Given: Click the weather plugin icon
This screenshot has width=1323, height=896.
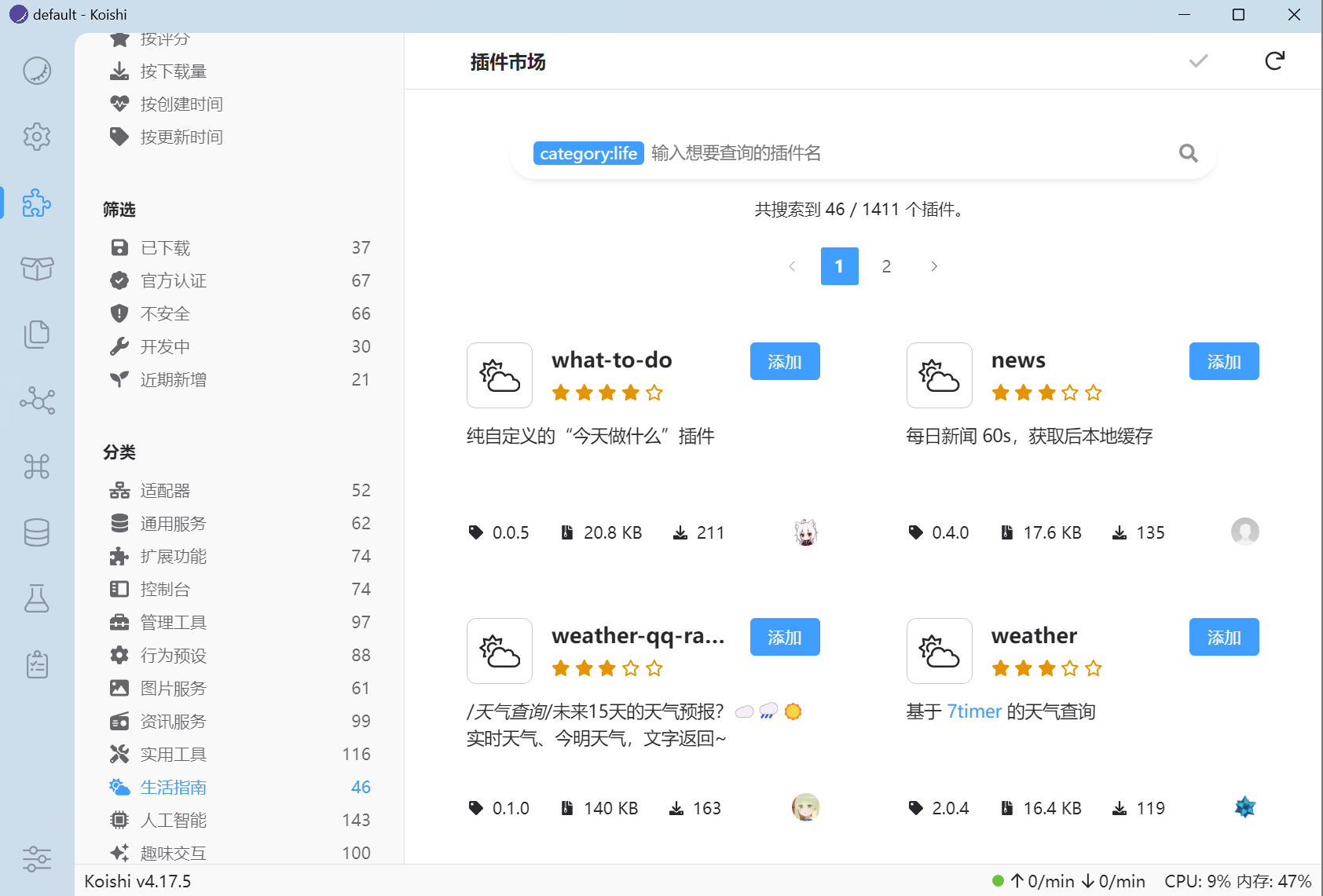Looking at the screenshot, I should [x=940, y=651].
